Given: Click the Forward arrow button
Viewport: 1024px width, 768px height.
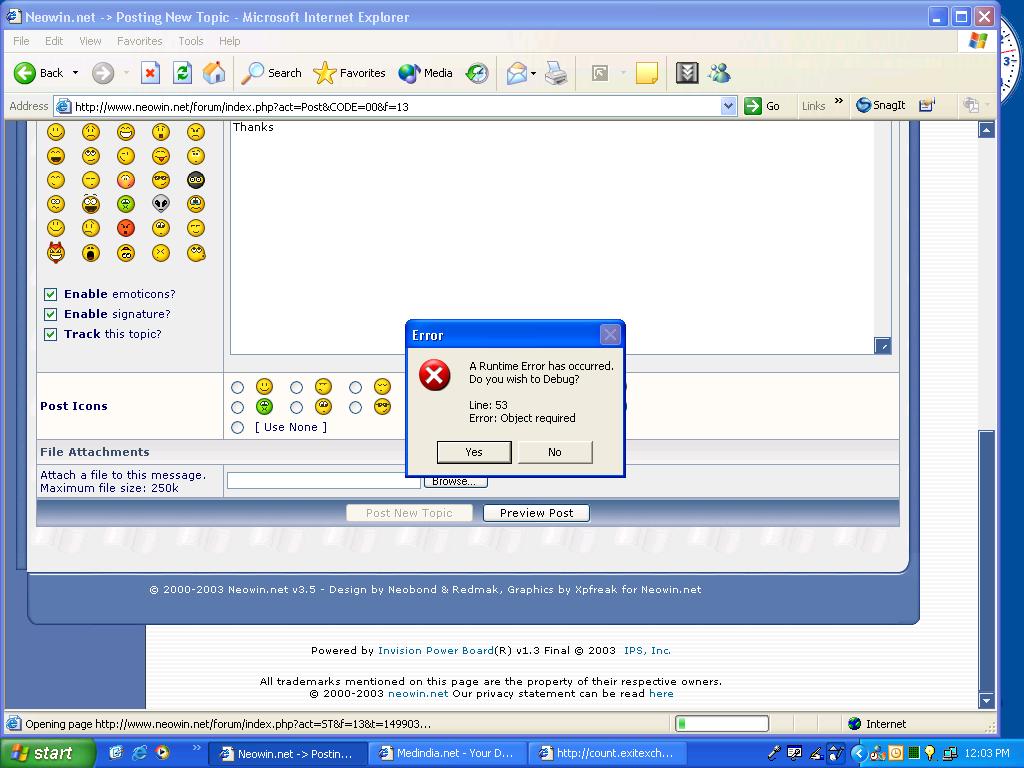Looking at the screenshot, I should coord(103,73).
